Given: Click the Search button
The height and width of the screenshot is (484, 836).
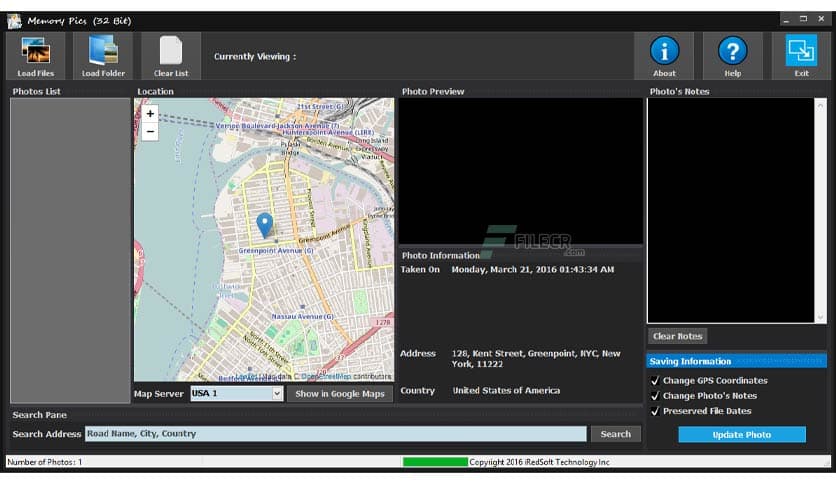Looking at the screenshot, I should click(615, 434).
